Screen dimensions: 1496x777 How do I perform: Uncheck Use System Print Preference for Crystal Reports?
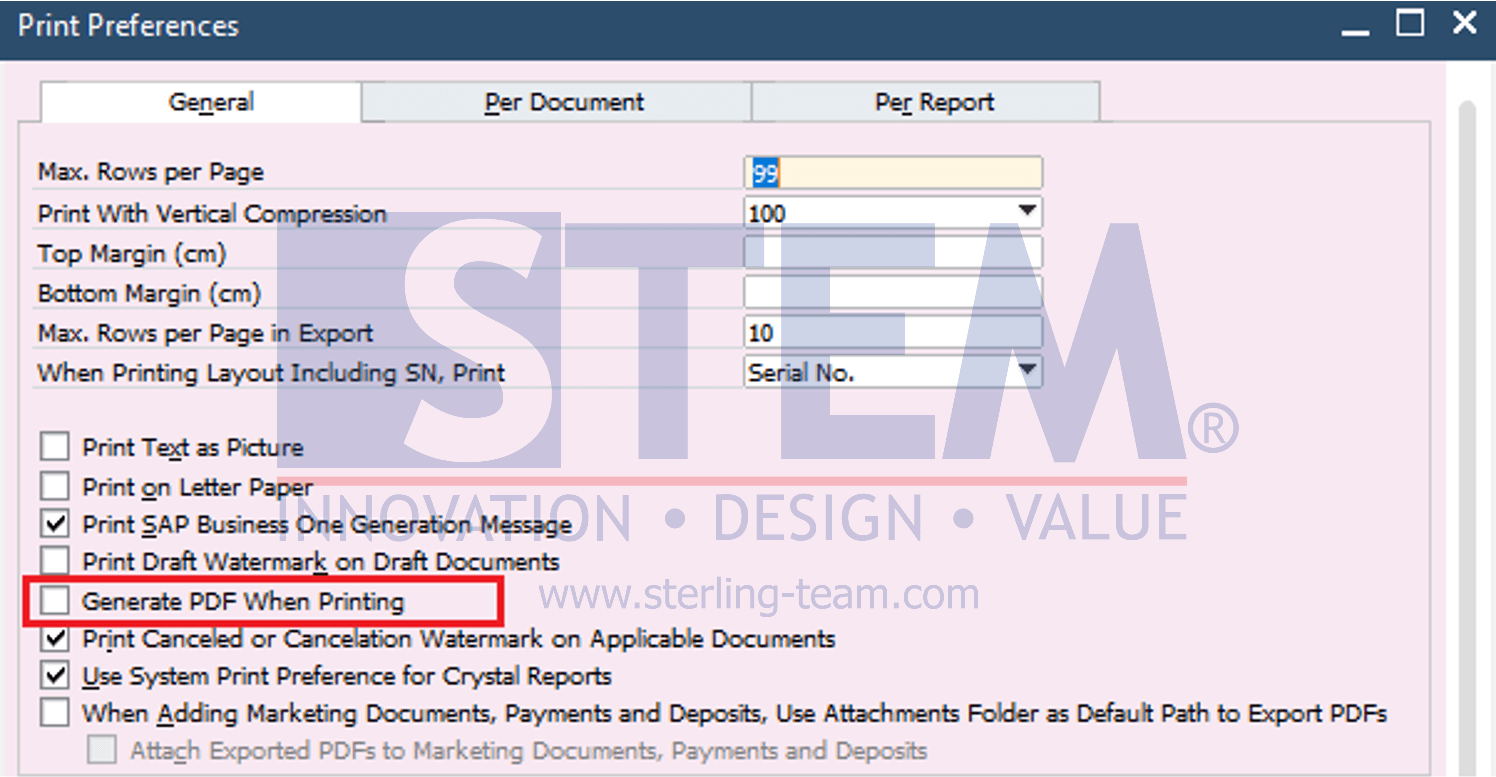55,676
